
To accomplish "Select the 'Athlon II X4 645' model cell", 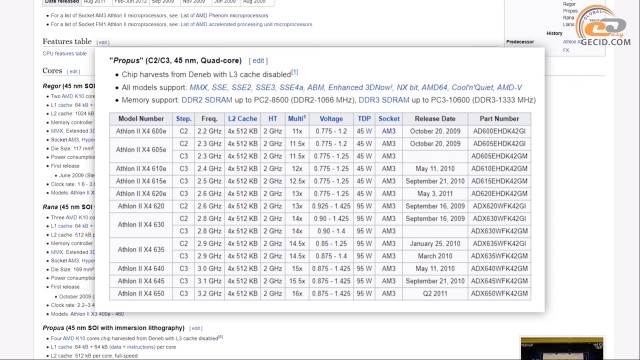I will pos(141,281).
